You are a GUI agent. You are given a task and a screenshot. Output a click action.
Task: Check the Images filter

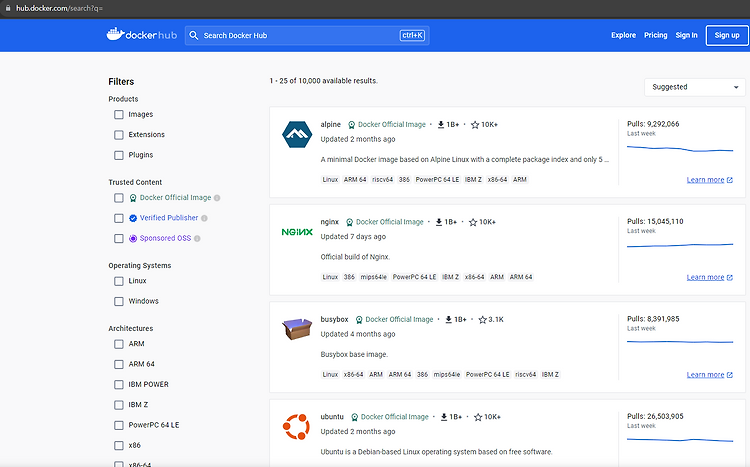tap(119, 115)
